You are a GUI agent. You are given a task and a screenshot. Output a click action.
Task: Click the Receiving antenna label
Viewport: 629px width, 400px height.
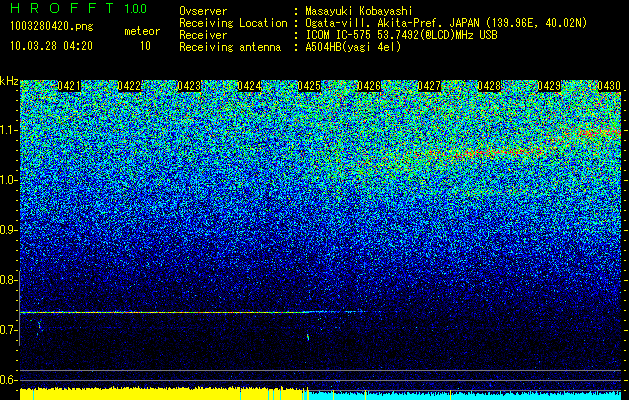pyautogui.click(x=230, y=47)
